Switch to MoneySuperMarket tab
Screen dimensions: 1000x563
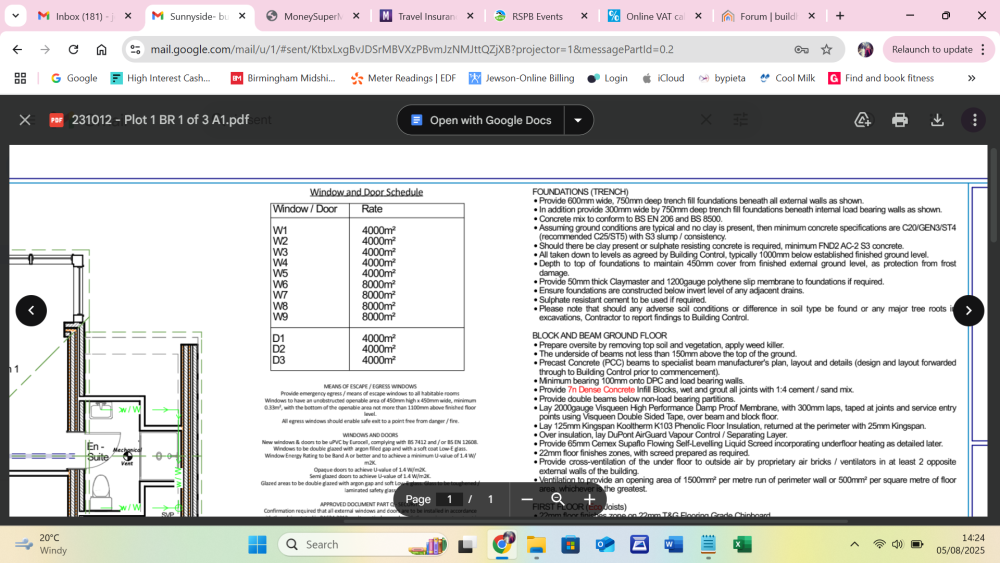click(x=312, y=16)
